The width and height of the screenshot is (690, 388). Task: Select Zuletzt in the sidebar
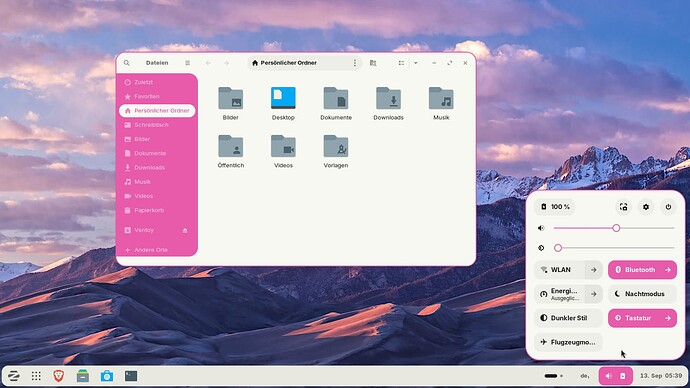pyautogui.click(x=157, y=82)
